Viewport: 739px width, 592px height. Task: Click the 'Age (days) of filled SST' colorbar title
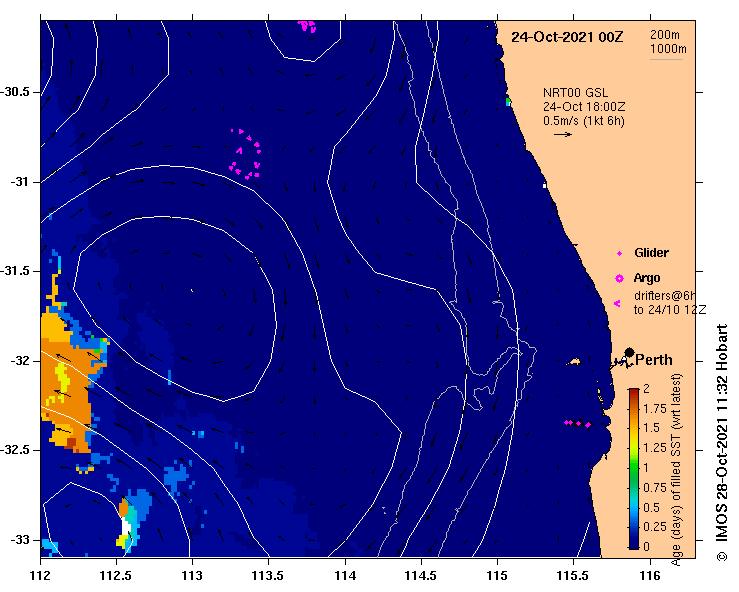676,469
